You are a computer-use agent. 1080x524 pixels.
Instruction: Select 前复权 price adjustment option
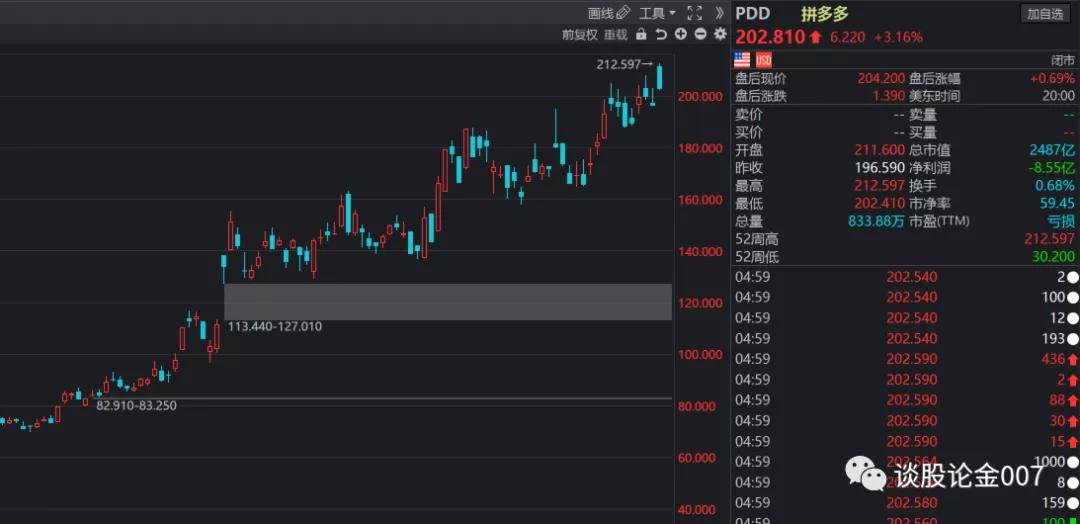[x=579, y=34]
